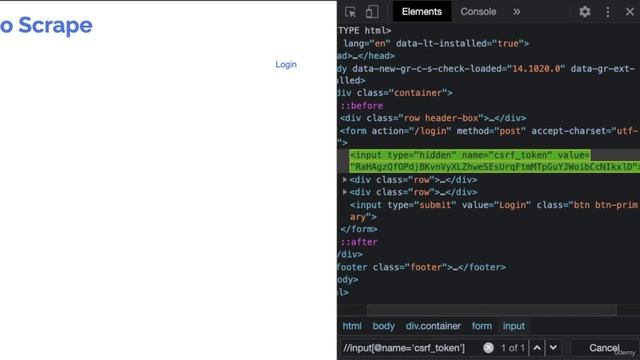The height and width of the screenshot is (360, 640).
Task: Select the div row header-box node
Action: (433, 118)
